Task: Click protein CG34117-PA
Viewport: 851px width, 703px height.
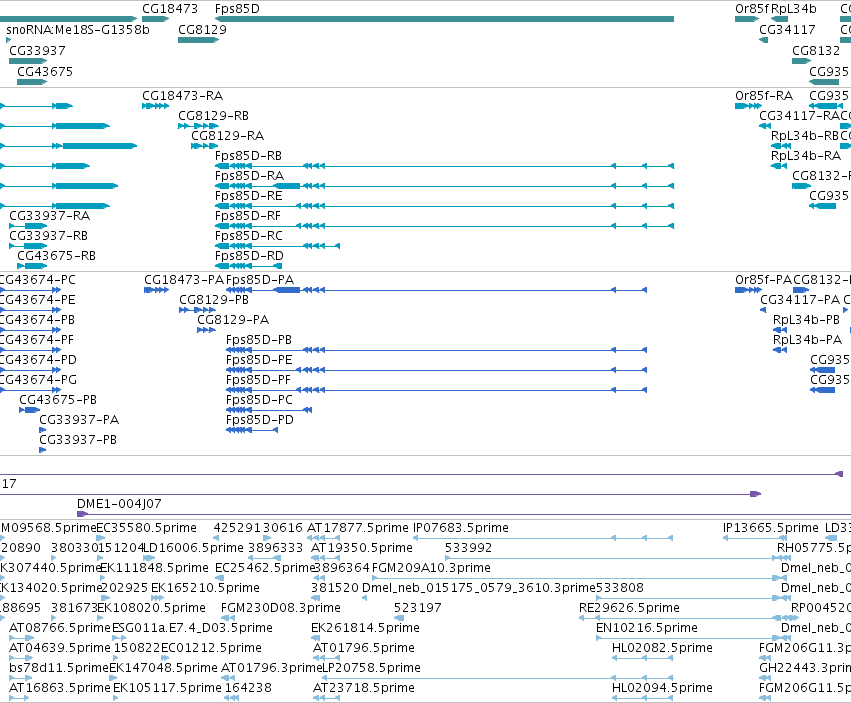Action: (800, 300)
